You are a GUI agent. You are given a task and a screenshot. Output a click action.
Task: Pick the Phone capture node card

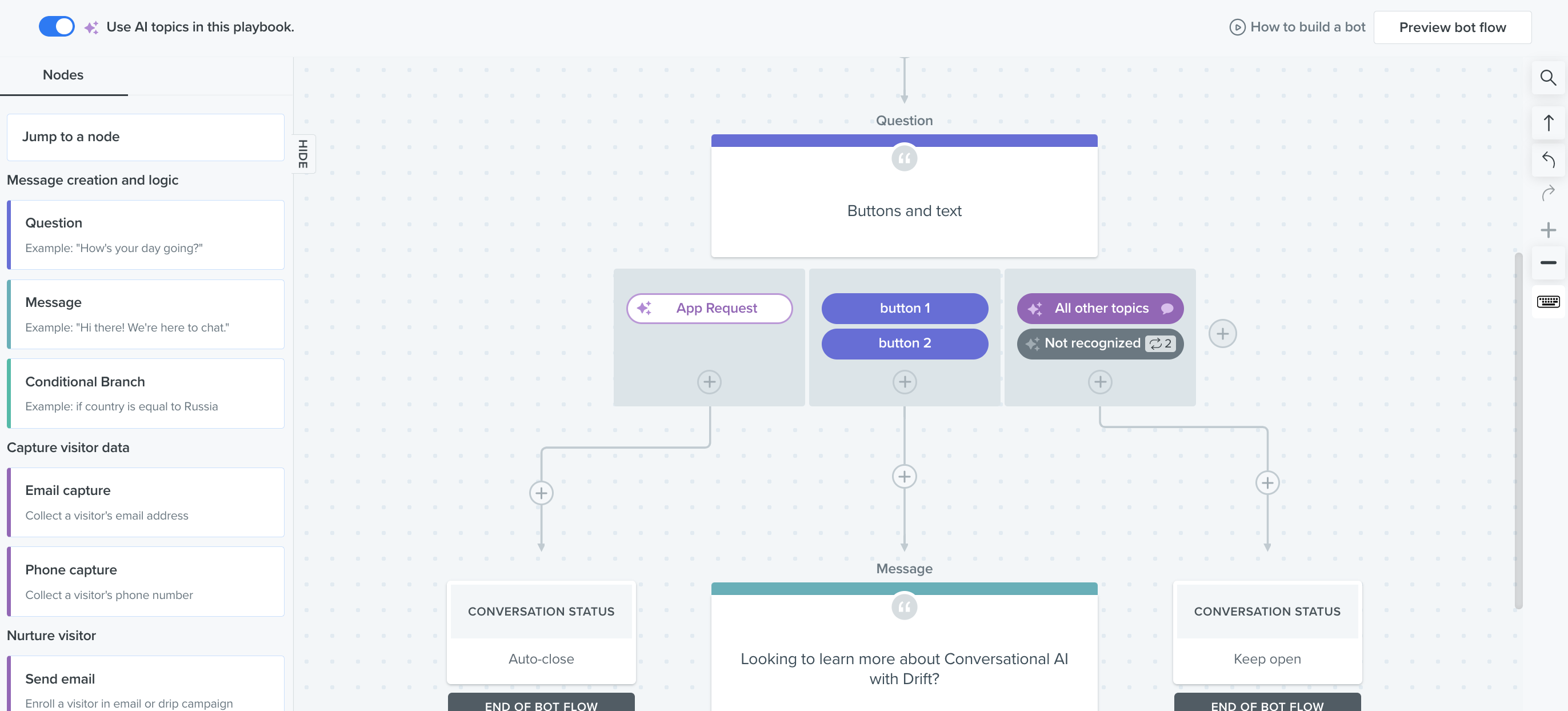(x=146, y=581)
